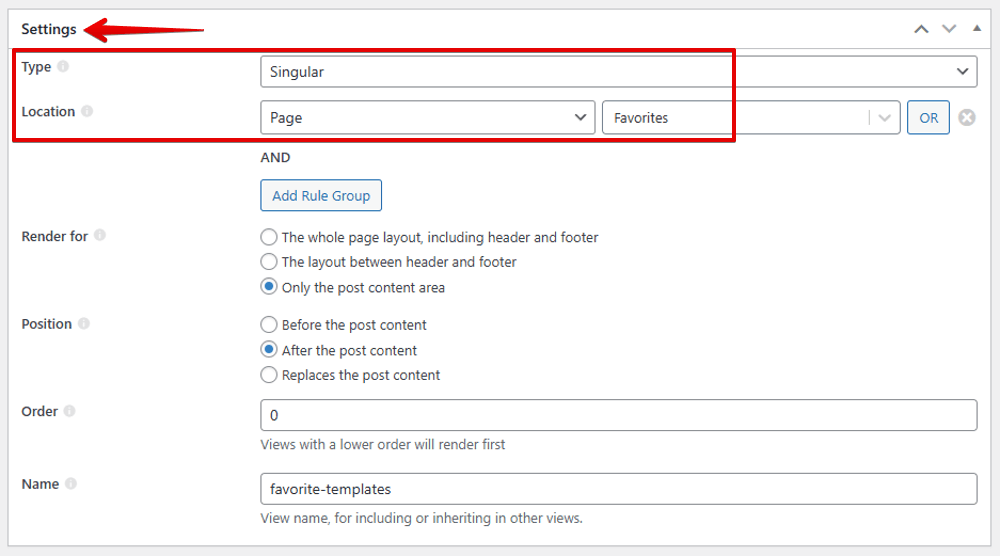
Task: Open the Location Page dropdown
Action: click(x=427, y=117)
